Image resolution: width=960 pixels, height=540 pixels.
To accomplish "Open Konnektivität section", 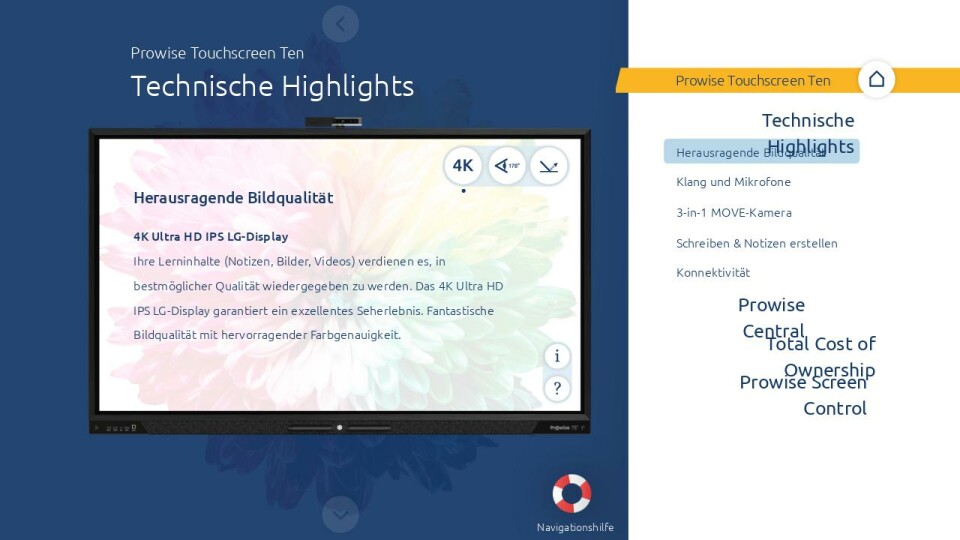I will pos(713,272).
